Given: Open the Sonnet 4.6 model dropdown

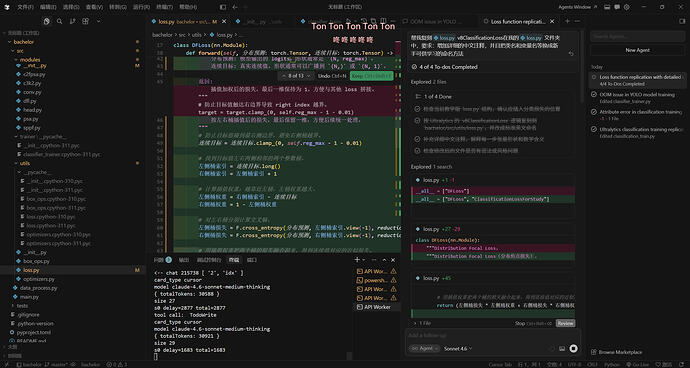Looking at the screenshot, I should pyautogui.click(x=458, y=348).
